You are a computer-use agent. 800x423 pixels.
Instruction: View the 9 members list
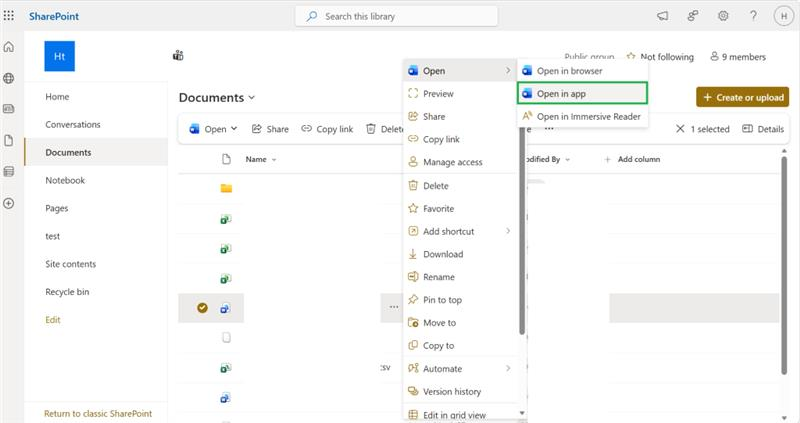[738, 57]
